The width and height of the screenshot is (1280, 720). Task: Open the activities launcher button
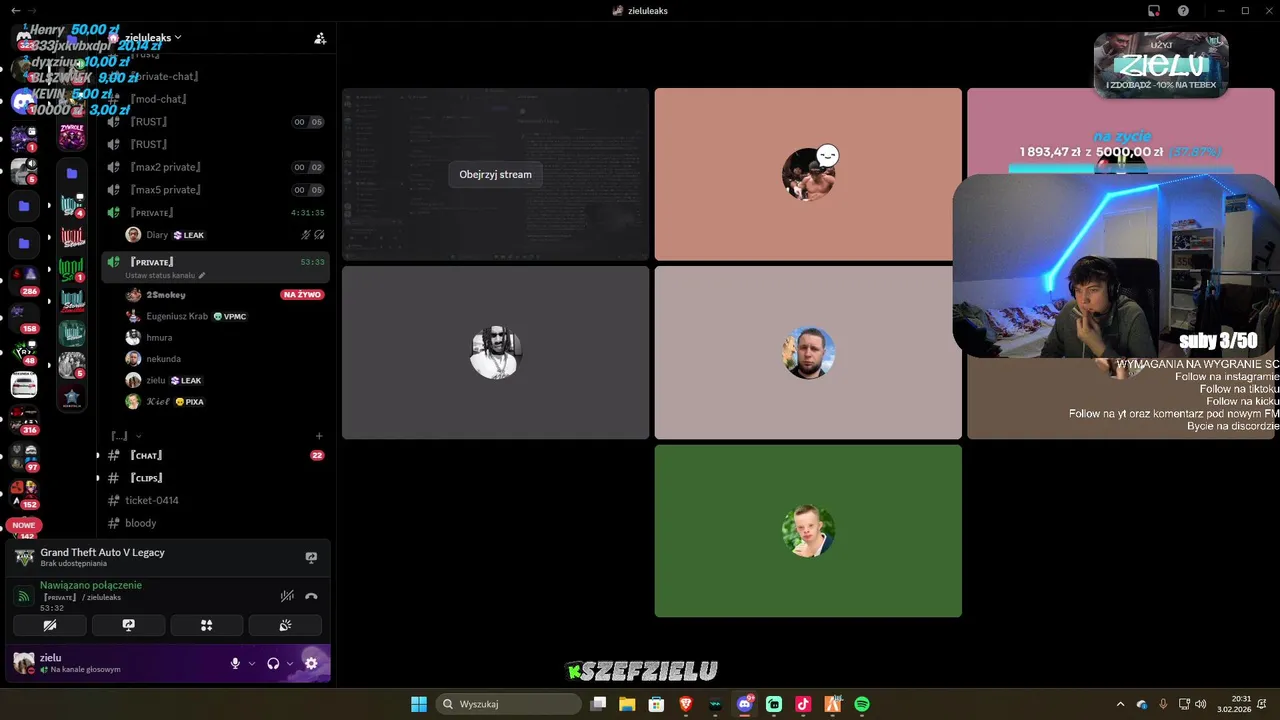coord(207,626)
